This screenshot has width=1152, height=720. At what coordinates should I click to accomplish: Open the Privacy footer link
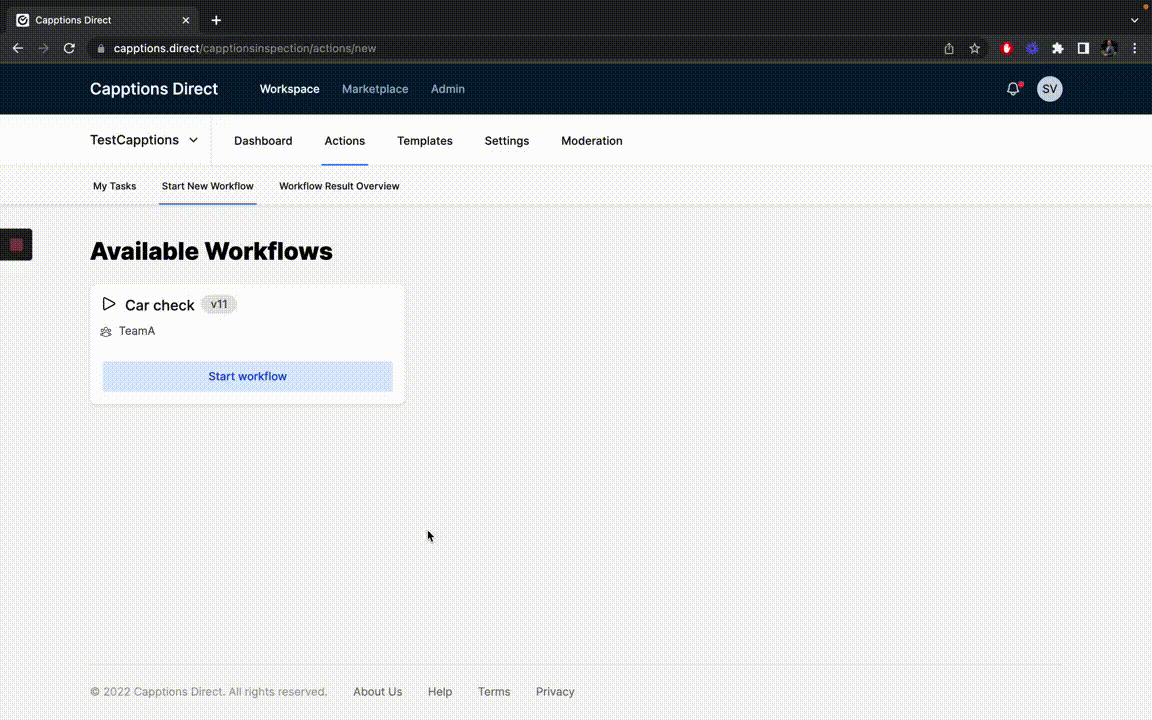[x=555, y=692]
